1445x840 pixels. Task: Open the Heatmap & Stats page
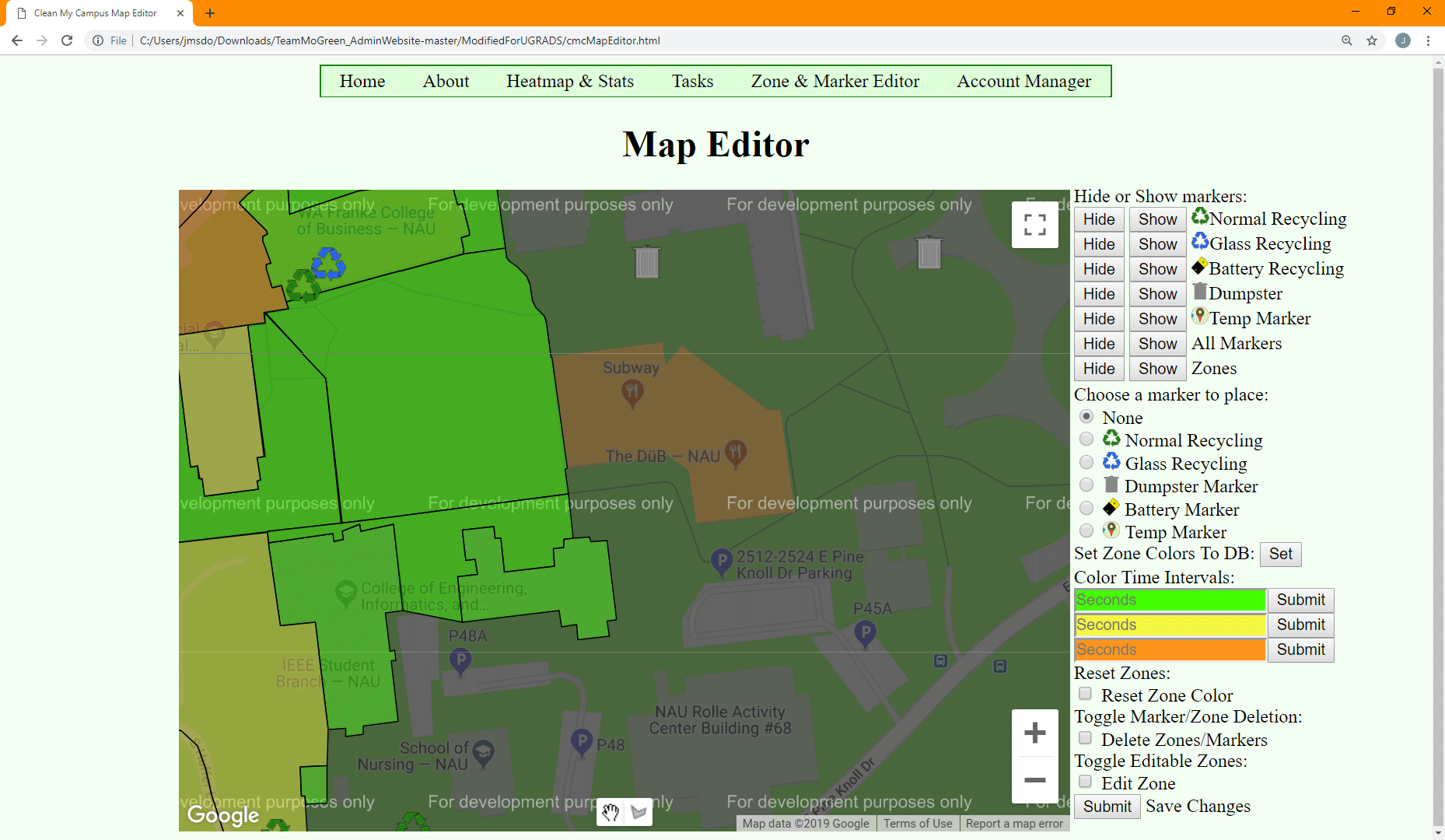pyautogui.click(x=569, y=81)
